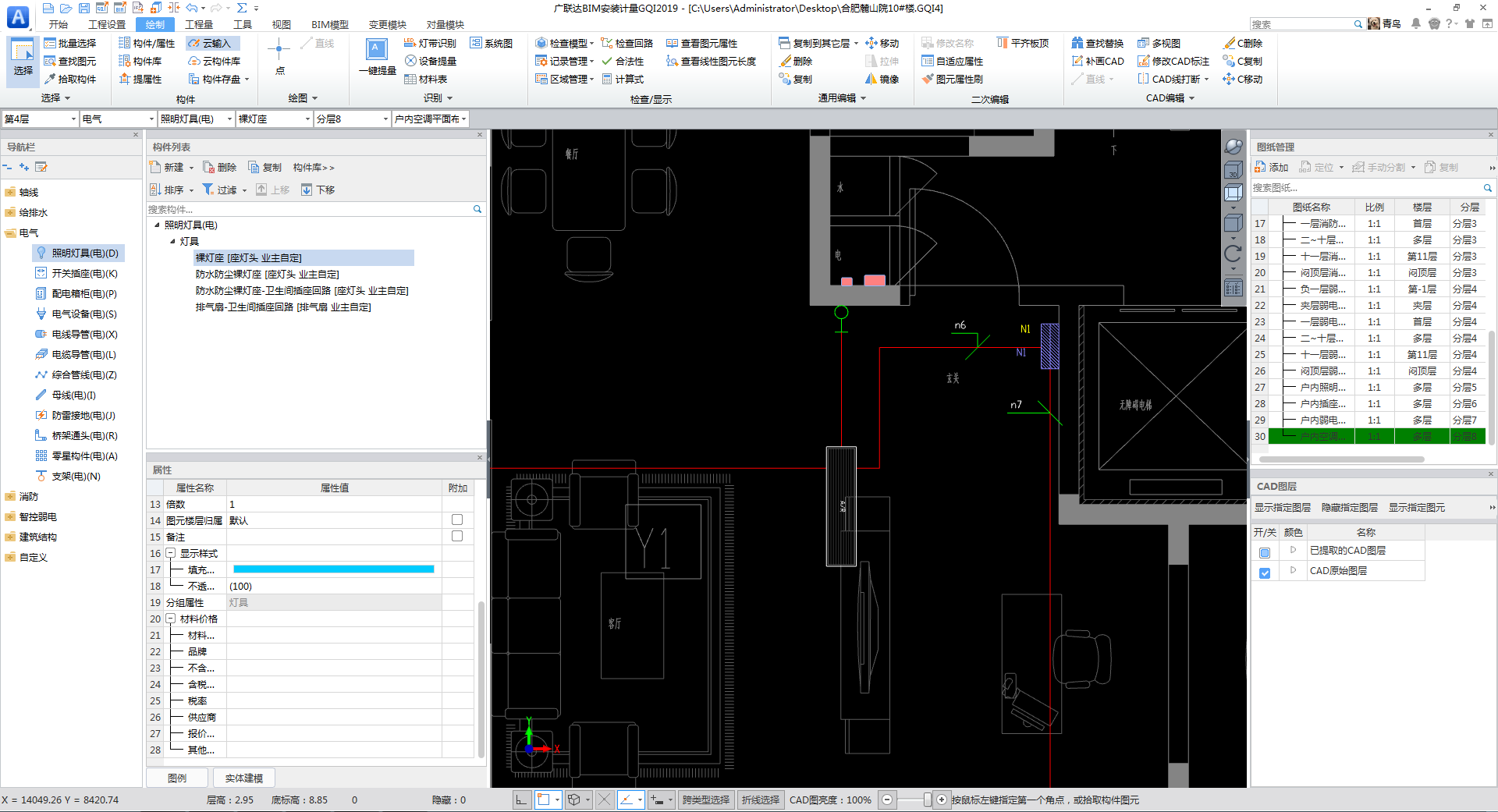Click the 删除 delete tool in ribbon
This screenshot has height=812, width=1498.
point(796,62)
